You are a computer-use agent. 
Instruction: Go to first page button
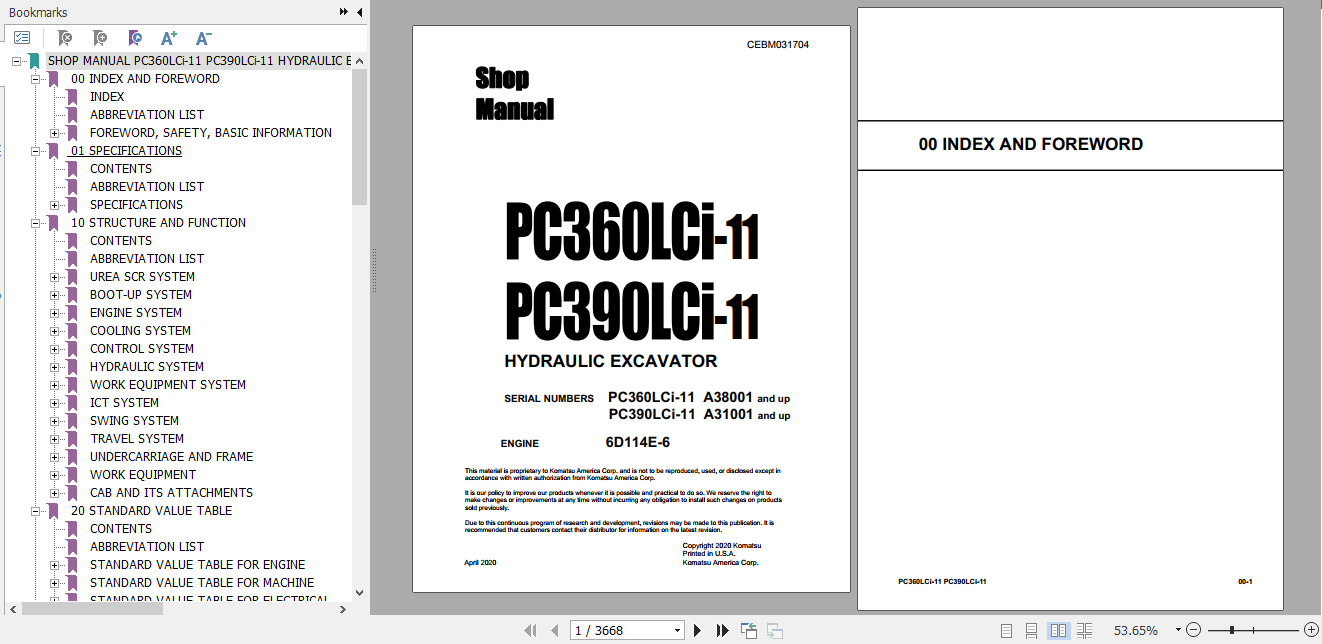[530, 630]
